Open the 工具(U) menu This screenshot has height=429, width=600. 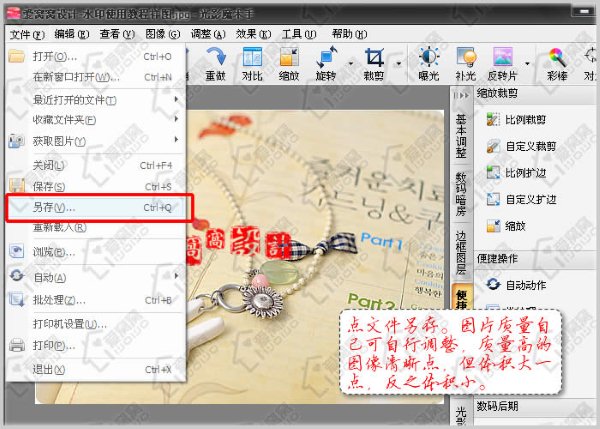(299, 34)
